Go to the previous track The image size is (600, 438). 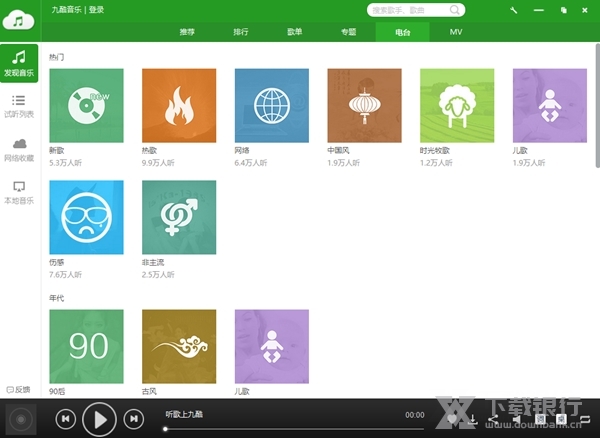(65, 418)
